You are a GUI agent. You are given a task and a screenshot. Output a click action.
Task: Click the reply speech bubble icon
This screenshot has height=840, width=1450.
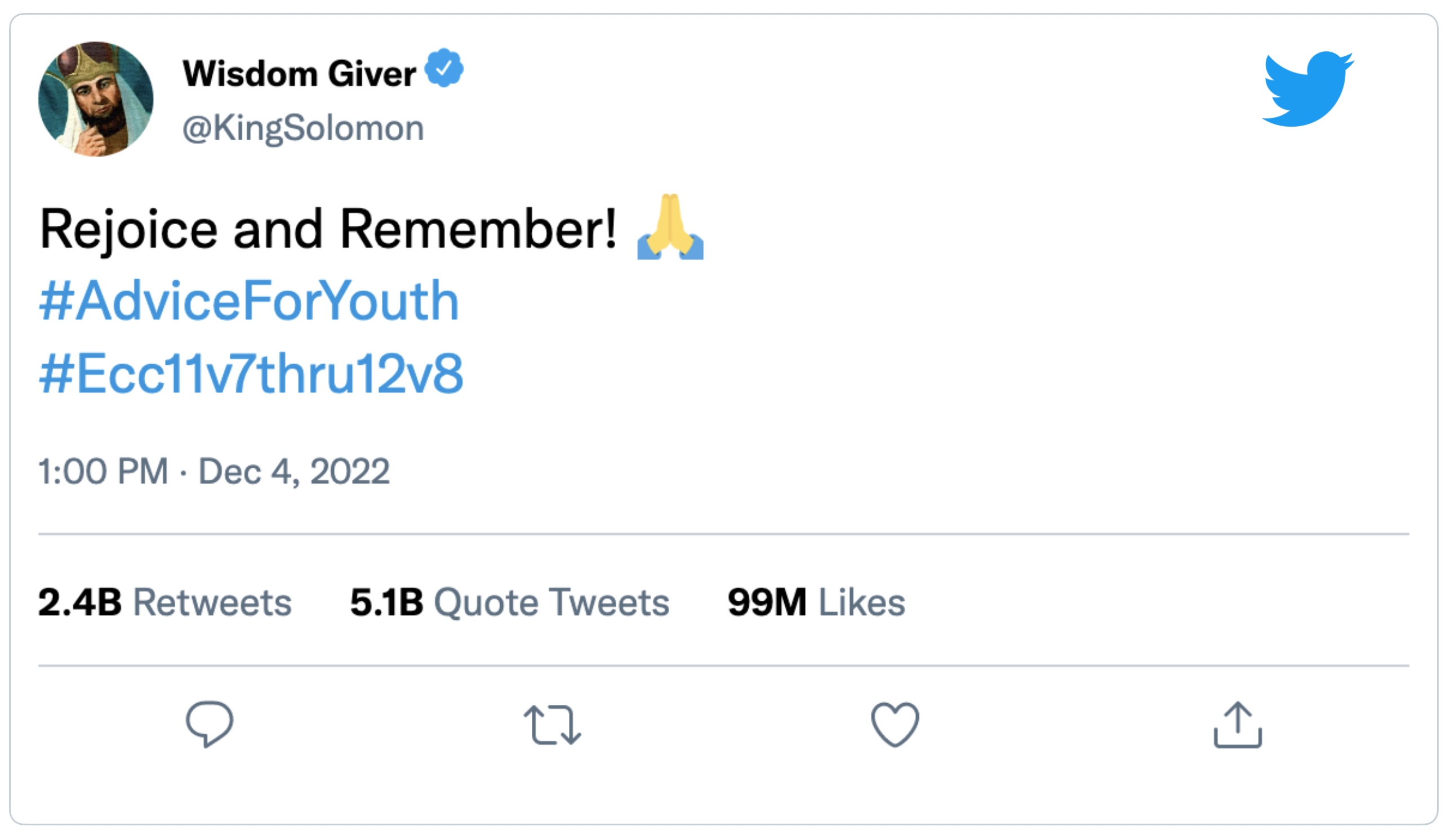coord(210,723)
